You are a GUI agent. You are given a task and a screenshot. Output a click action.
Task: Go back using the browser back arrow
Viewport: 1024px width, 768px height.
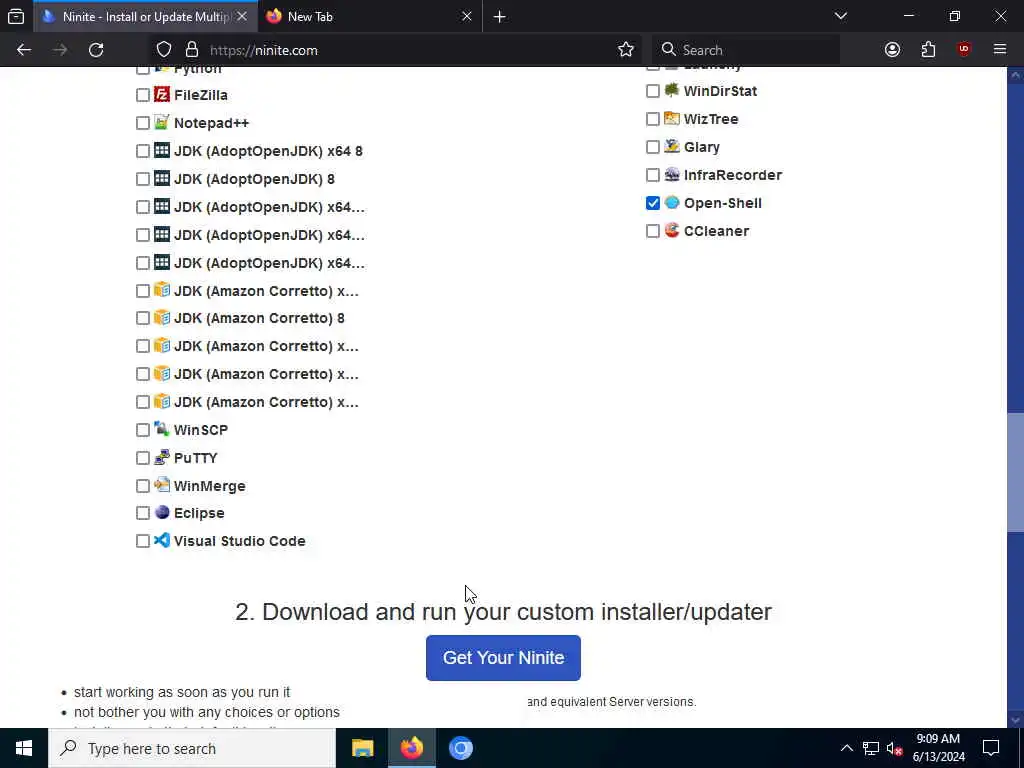click(24, 50)
